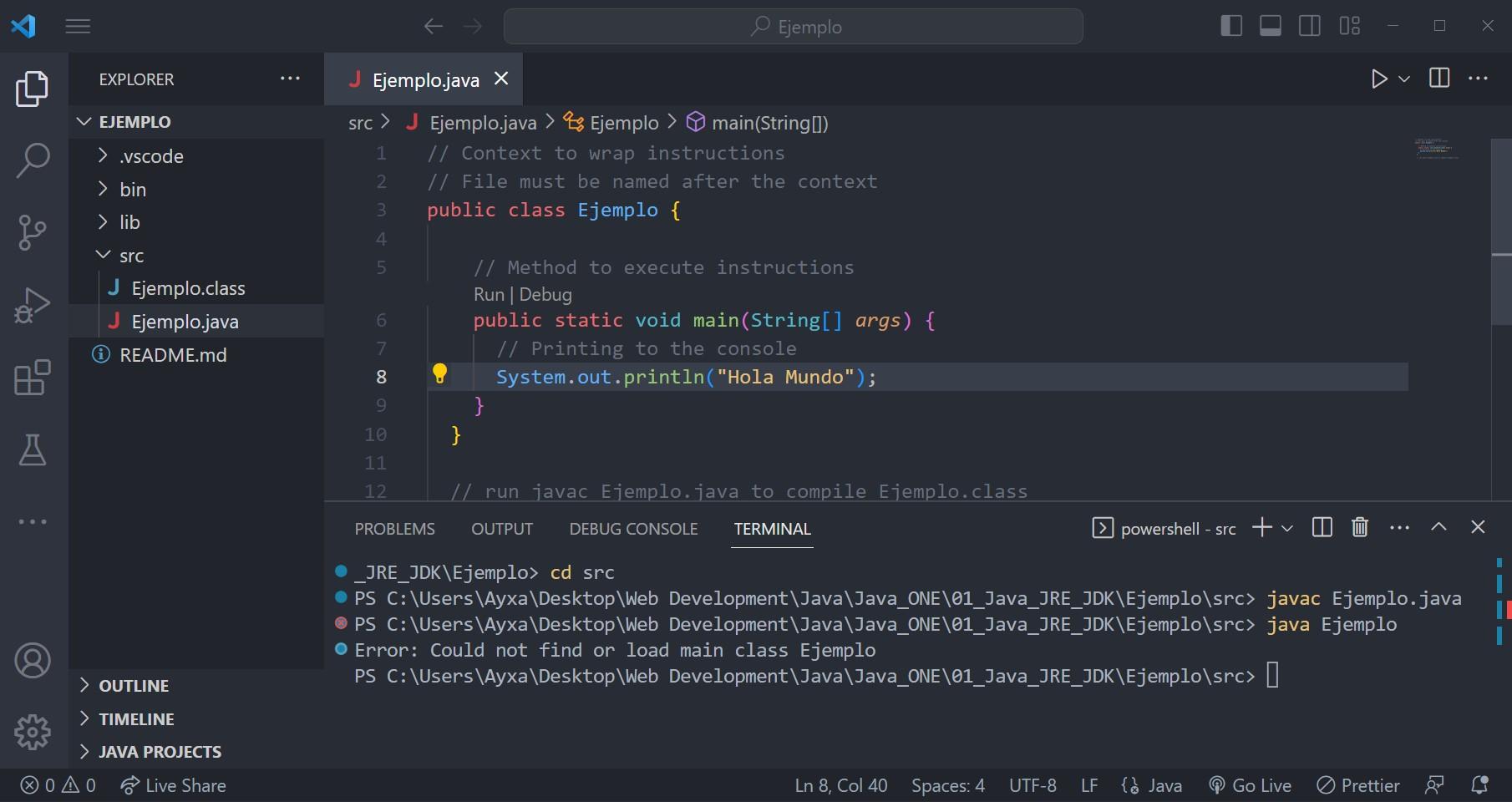Open terminal panel more actions
The image size is (1512, 802).
pos(1399,527)
